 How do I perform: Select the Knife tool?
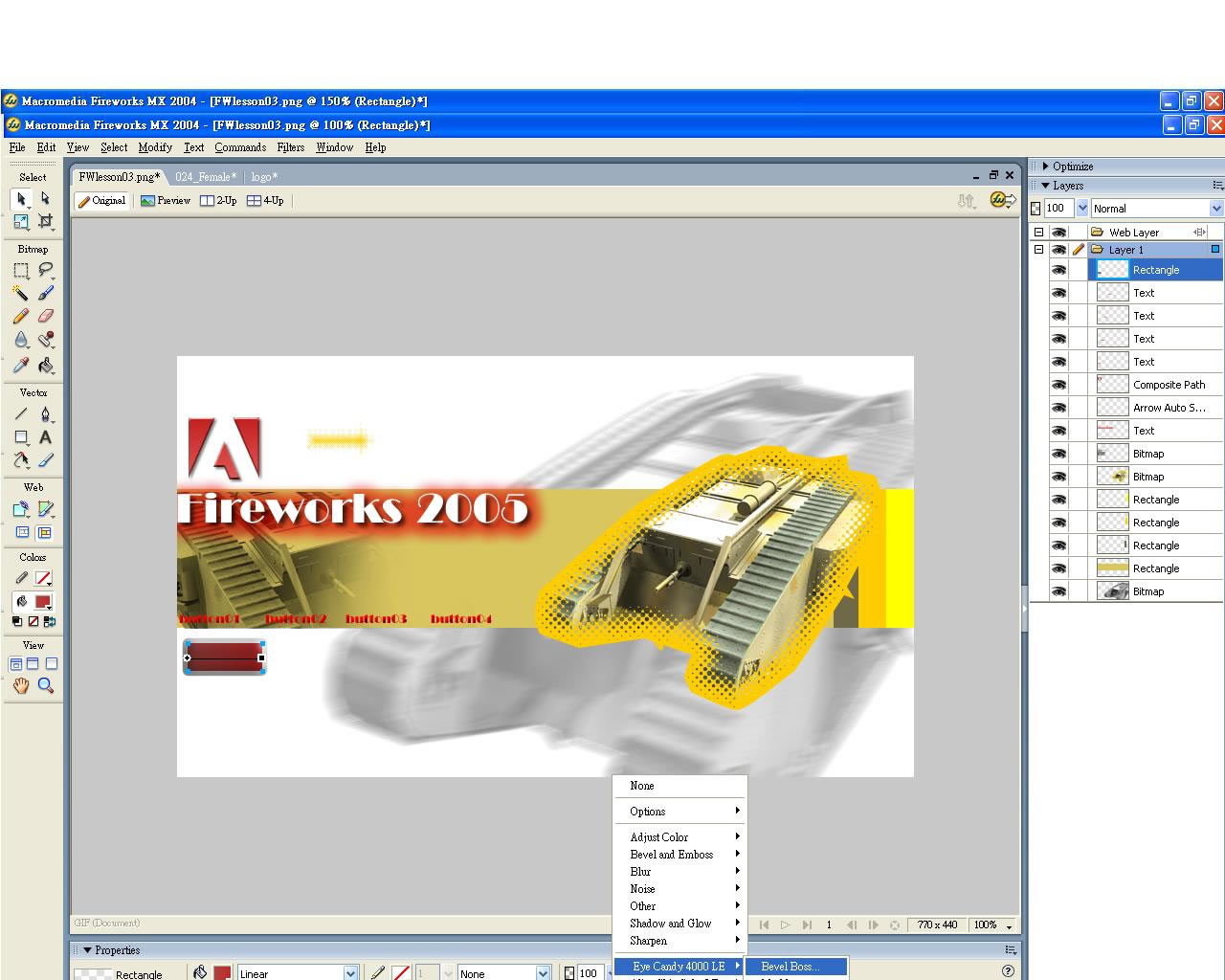click(x=45, y=460)
